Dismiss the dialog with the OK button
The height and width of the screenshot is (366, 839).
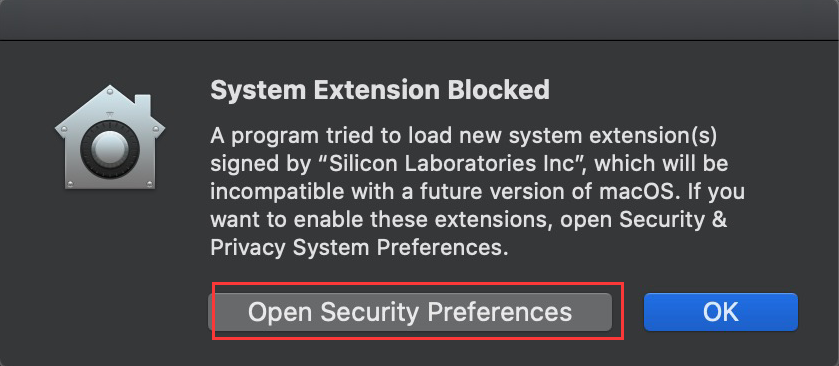(721, 312)
